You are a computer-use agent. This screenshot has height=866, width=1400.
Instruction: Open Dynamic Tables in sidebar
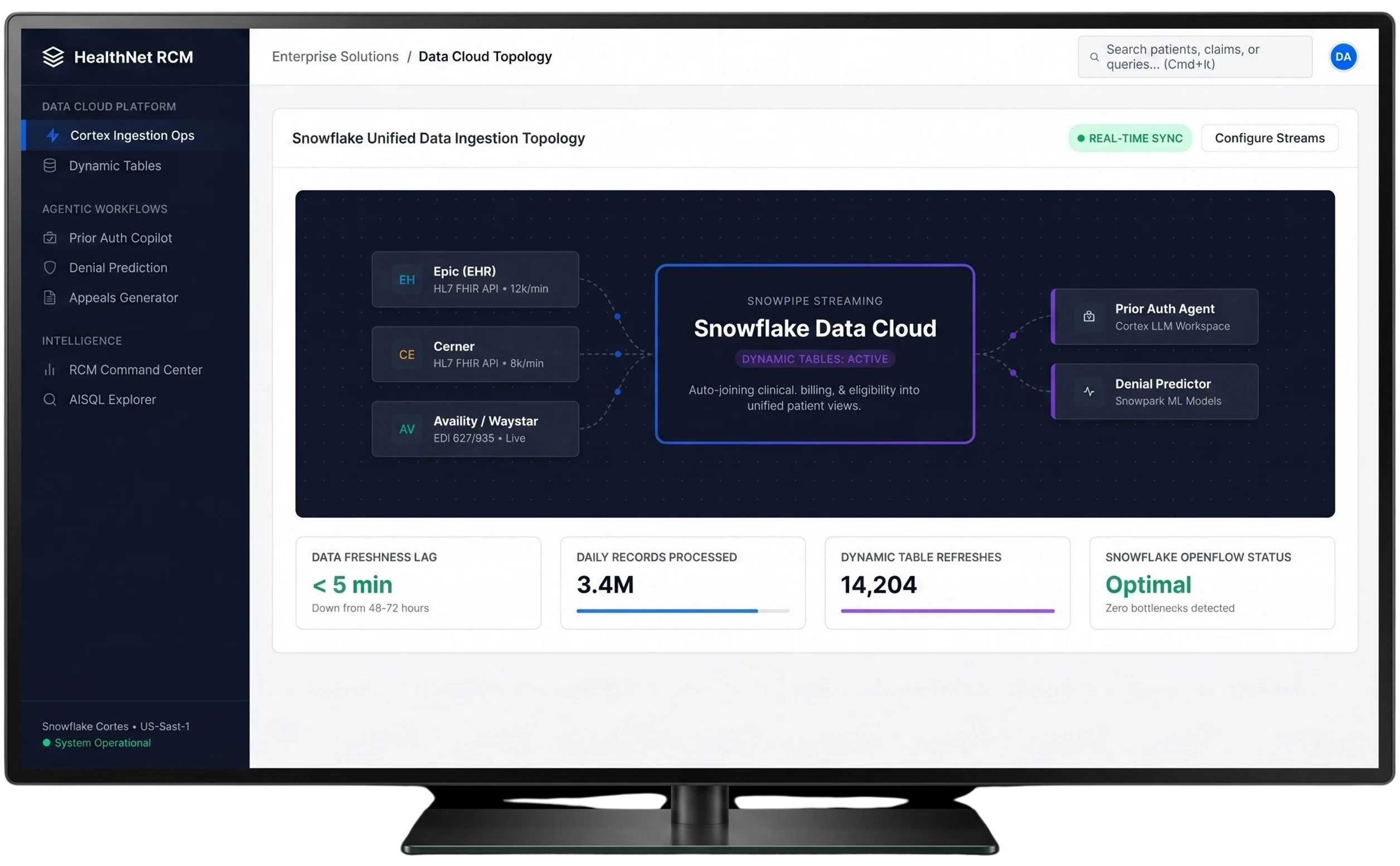[135, 166]
